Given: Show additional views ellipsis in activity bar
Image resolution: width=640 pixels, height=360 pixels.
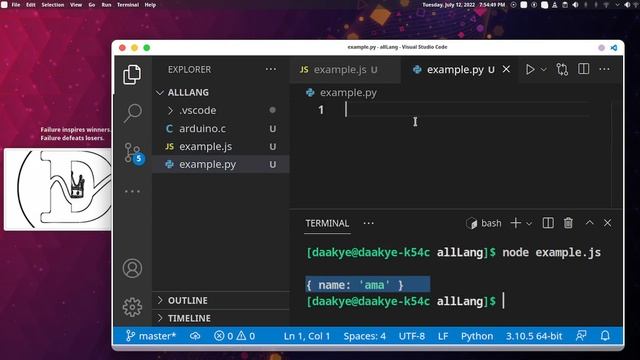Looking at the screenshot, I should tap(132, 191).
